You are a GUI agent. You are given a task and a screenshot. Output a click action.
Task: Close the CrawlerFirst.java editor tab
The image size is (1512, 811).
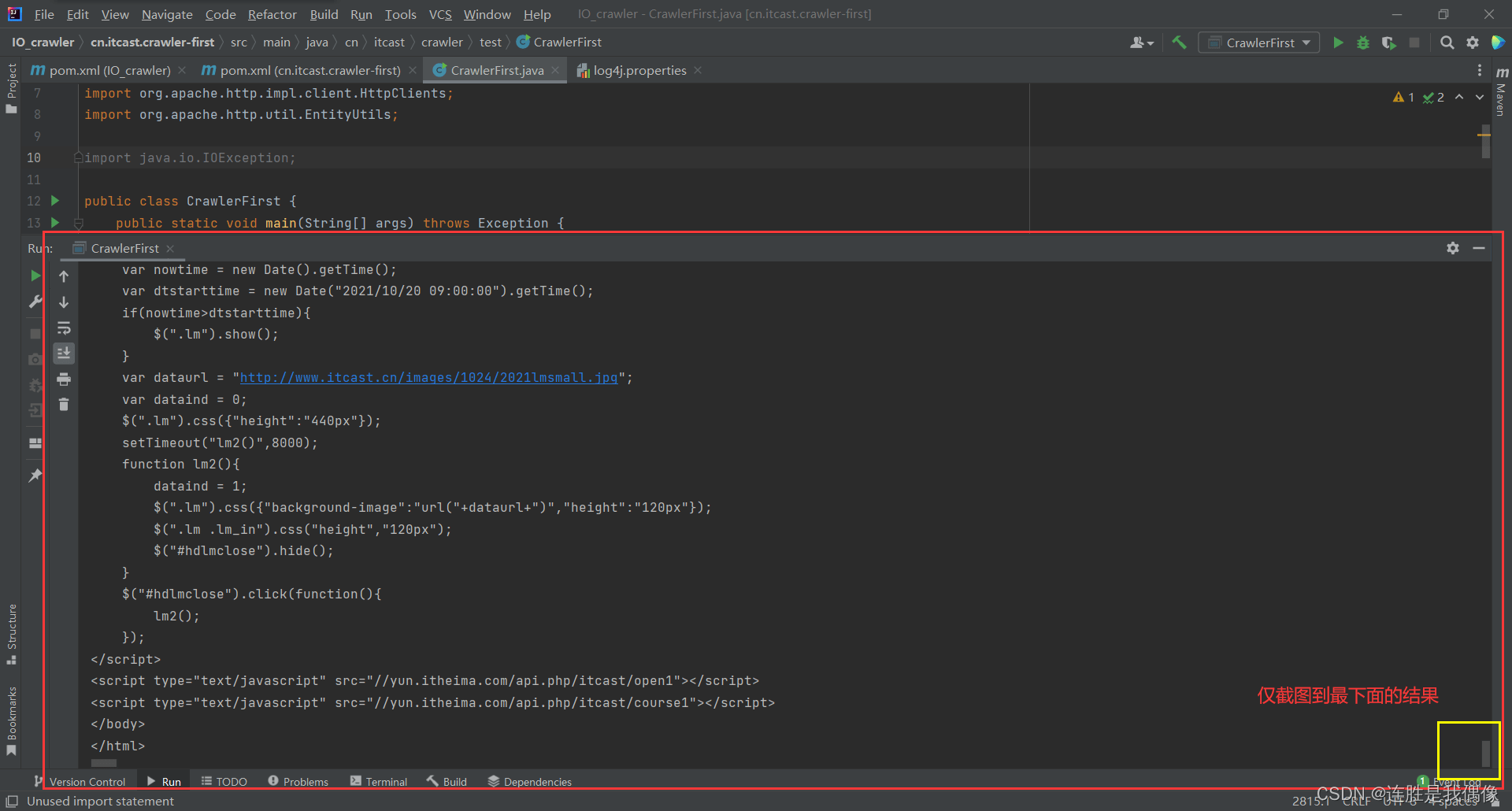point(555,70)
